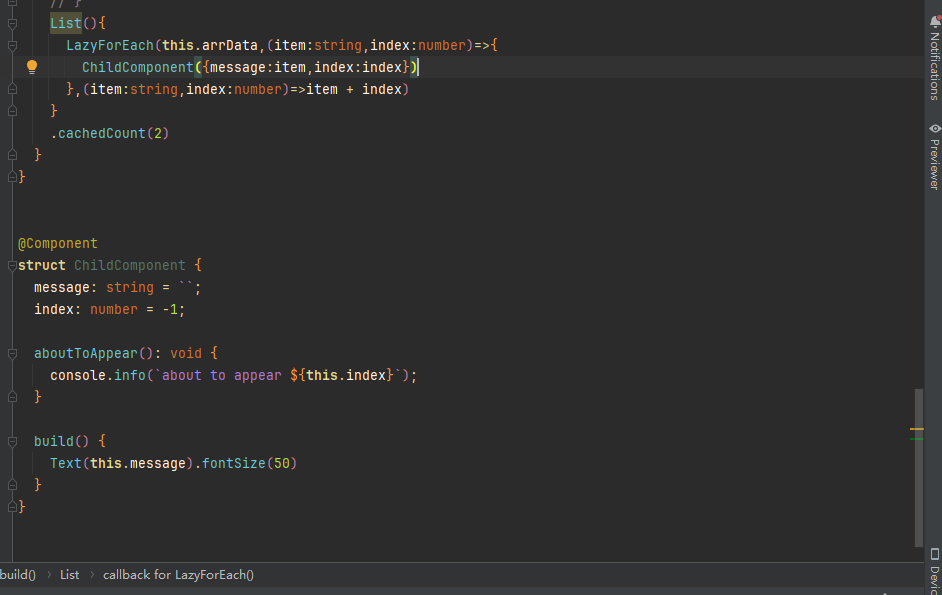The width and height of the screenshot is (942, 595).
Task: Open the Previewer side panel tab
Action: pos(934,164)
